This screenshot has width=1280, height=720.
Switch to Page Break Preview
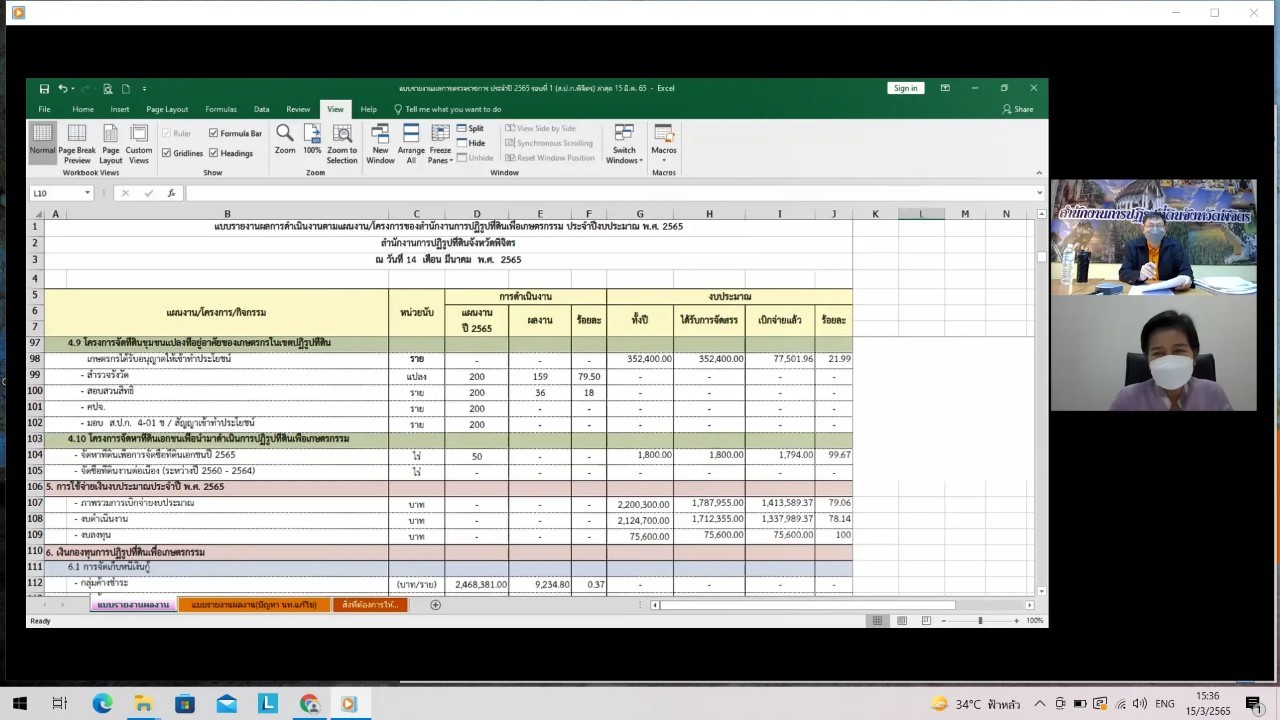77,144
